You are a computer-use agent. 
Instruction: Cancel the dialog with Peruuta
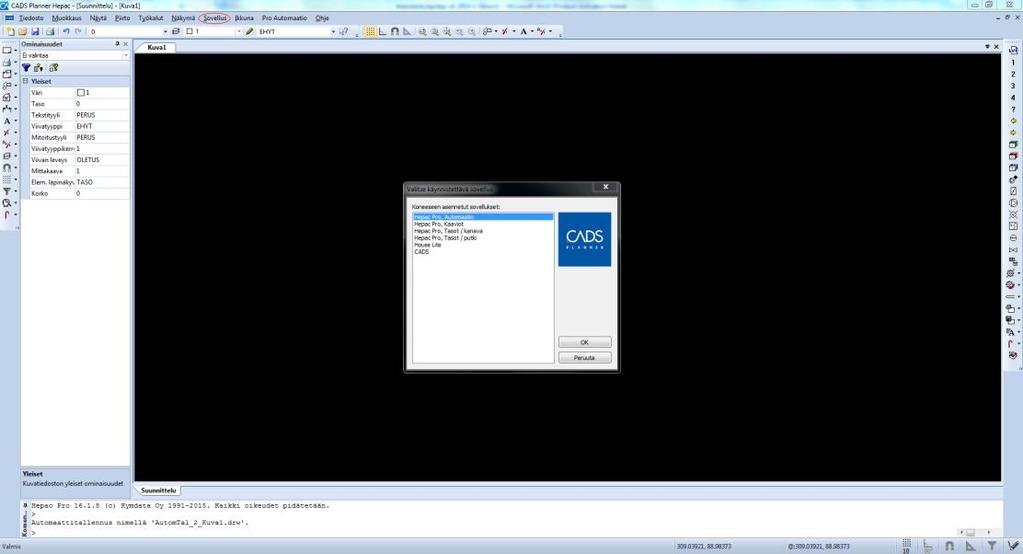tap(585, 358)
